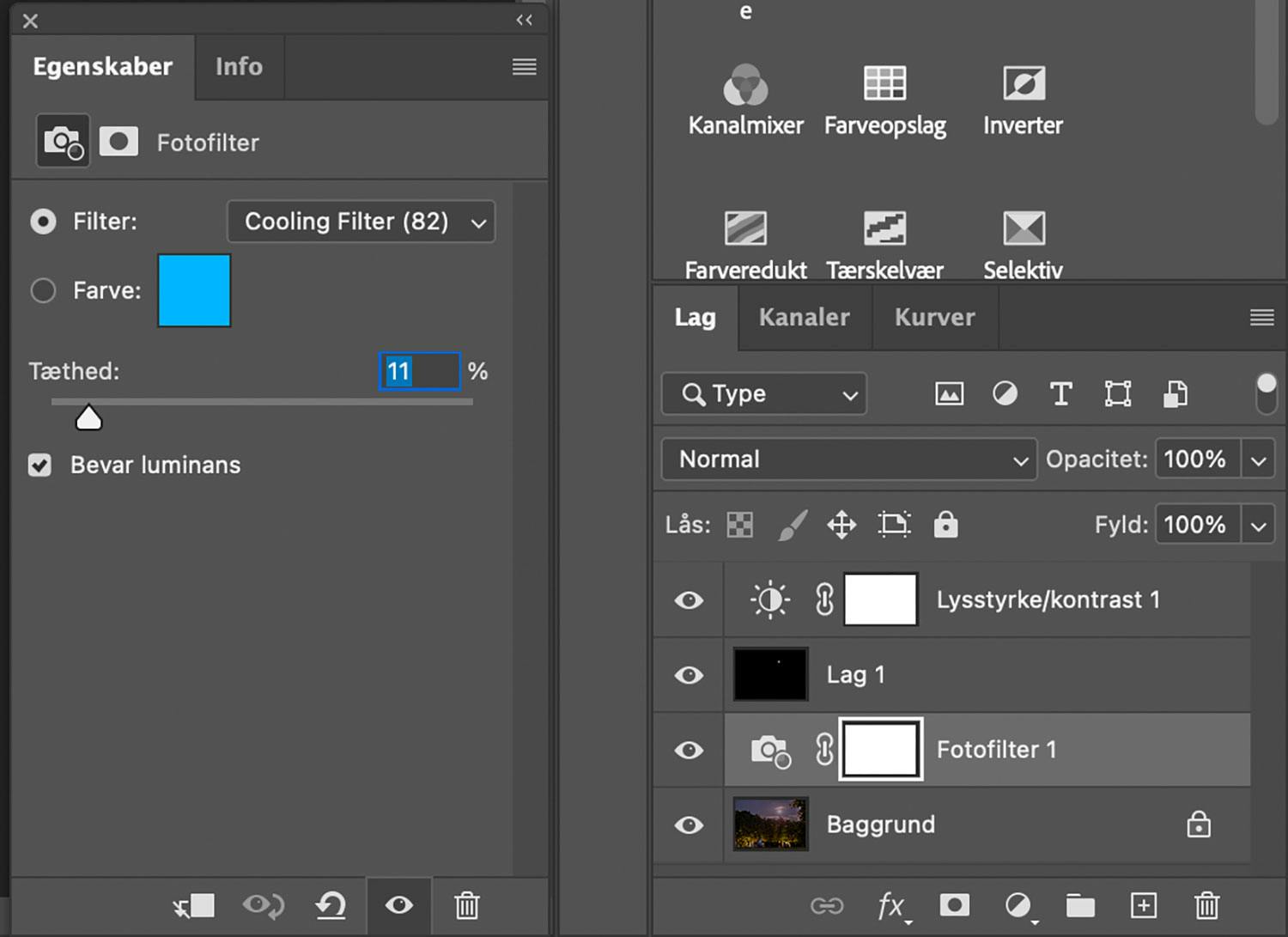Expand the Normal blend mode dropdown
This screenshot has height=937, width=1288.
tap(848, 459)
